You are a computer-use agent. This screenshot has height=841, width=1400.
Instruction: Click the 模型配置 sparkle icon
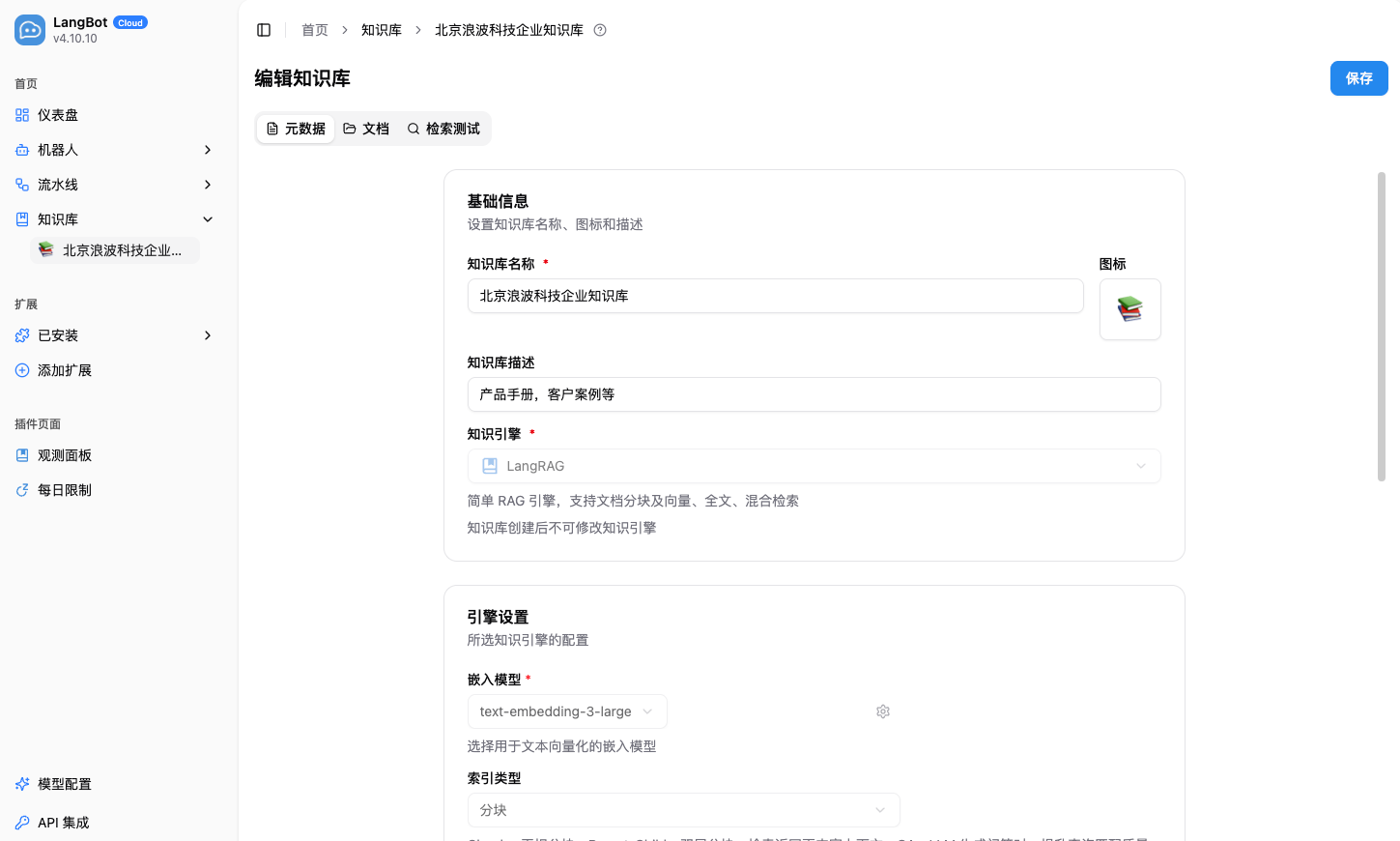click(x=22, y=784)
